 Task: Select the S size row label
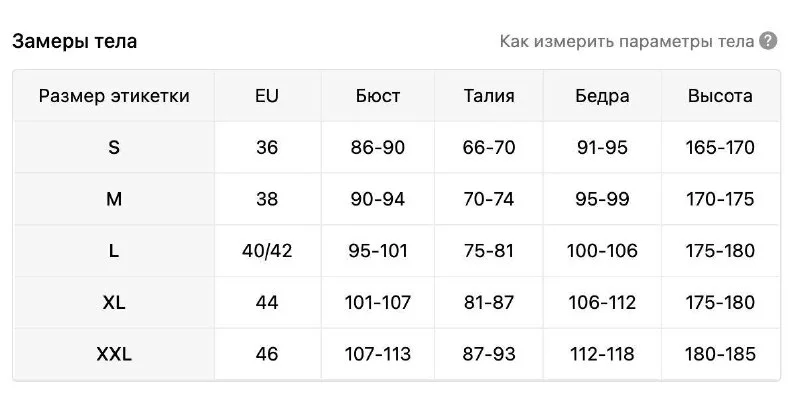[114, 147]
